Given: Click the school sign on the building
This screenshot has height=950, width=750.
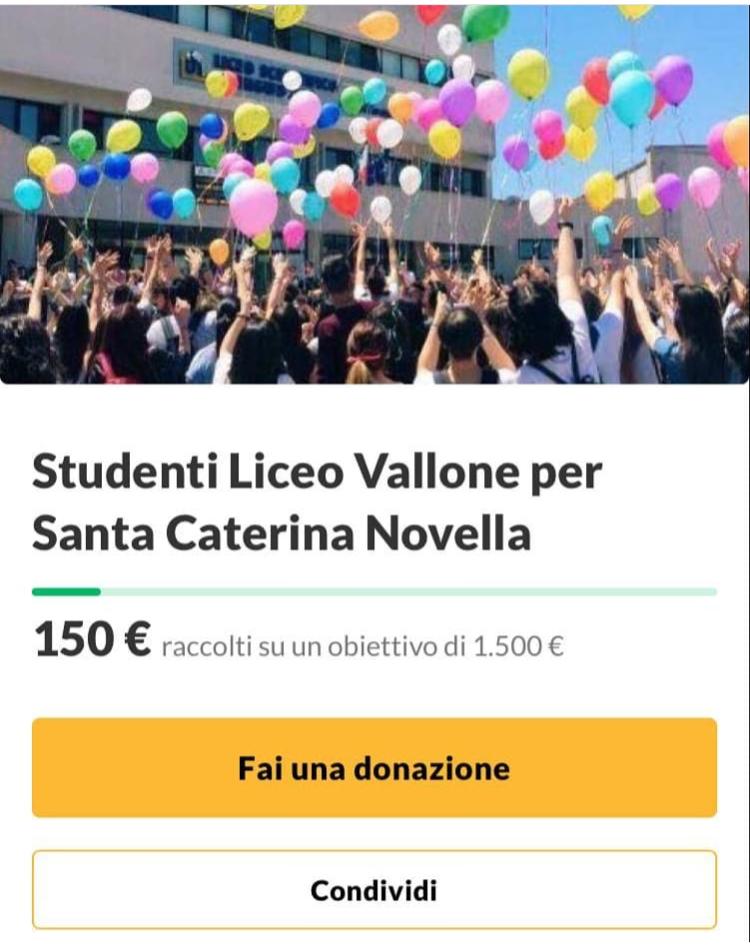Looking at the screenshot, I should 257,71.
